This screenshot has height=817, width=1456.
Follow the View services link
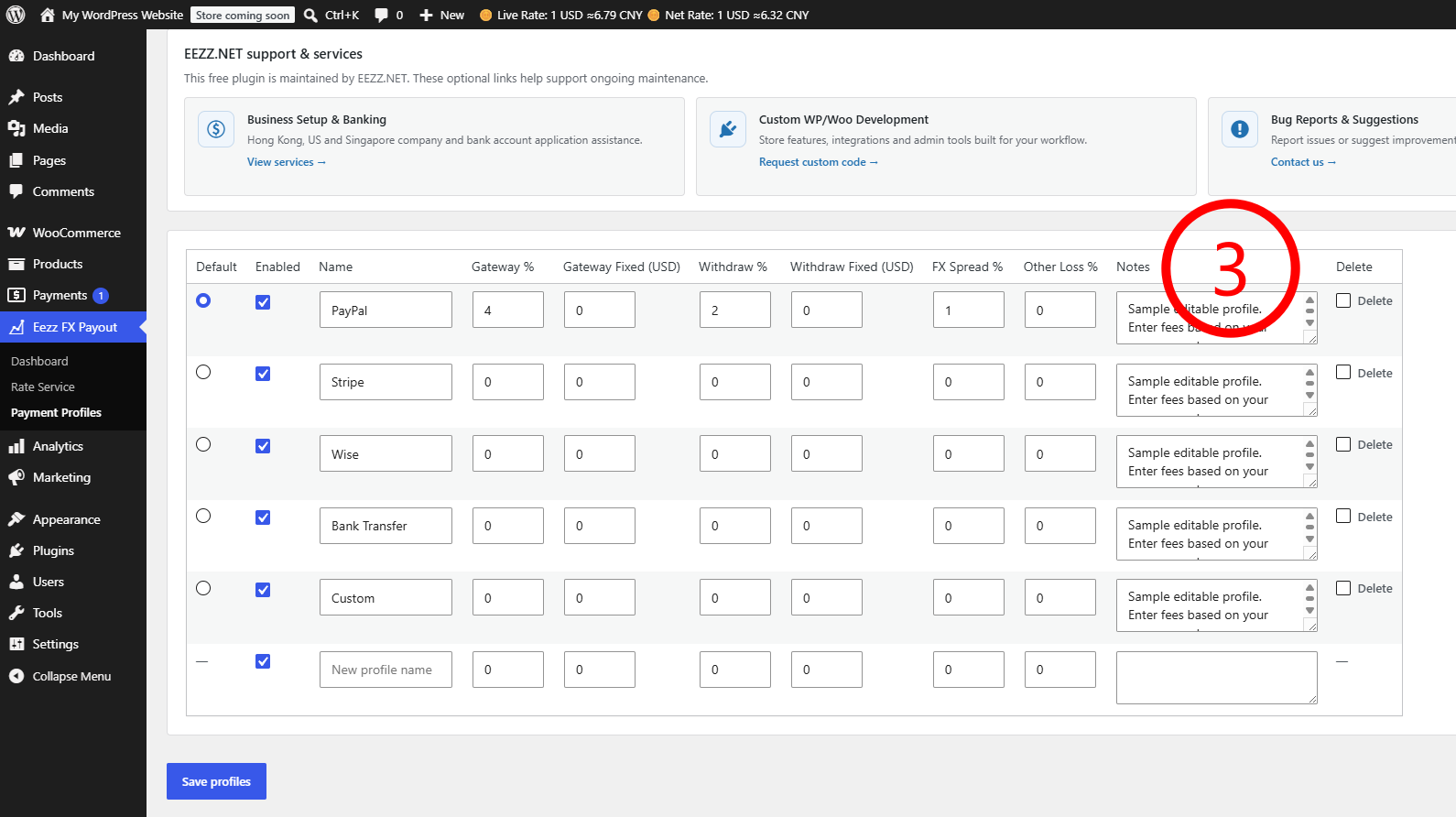pyautogui.click(x=286, y=162)
